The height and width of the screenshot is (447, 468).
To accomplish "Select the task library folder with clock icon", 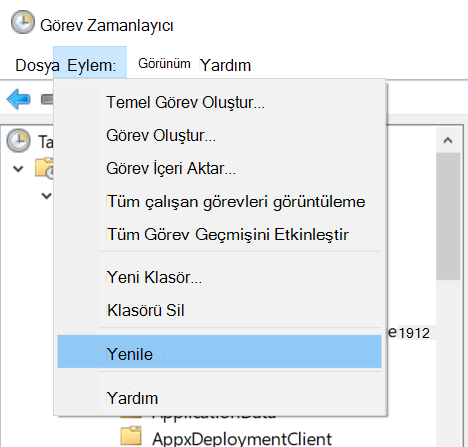I will click(x=44, y=168).
